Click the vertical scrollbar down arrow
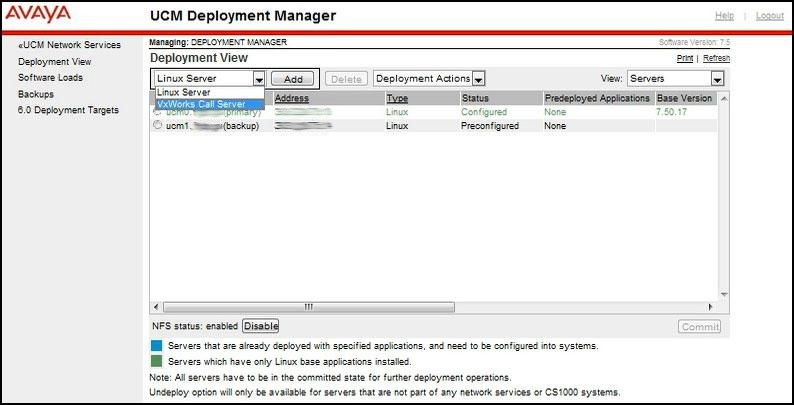 coord(724,294)
